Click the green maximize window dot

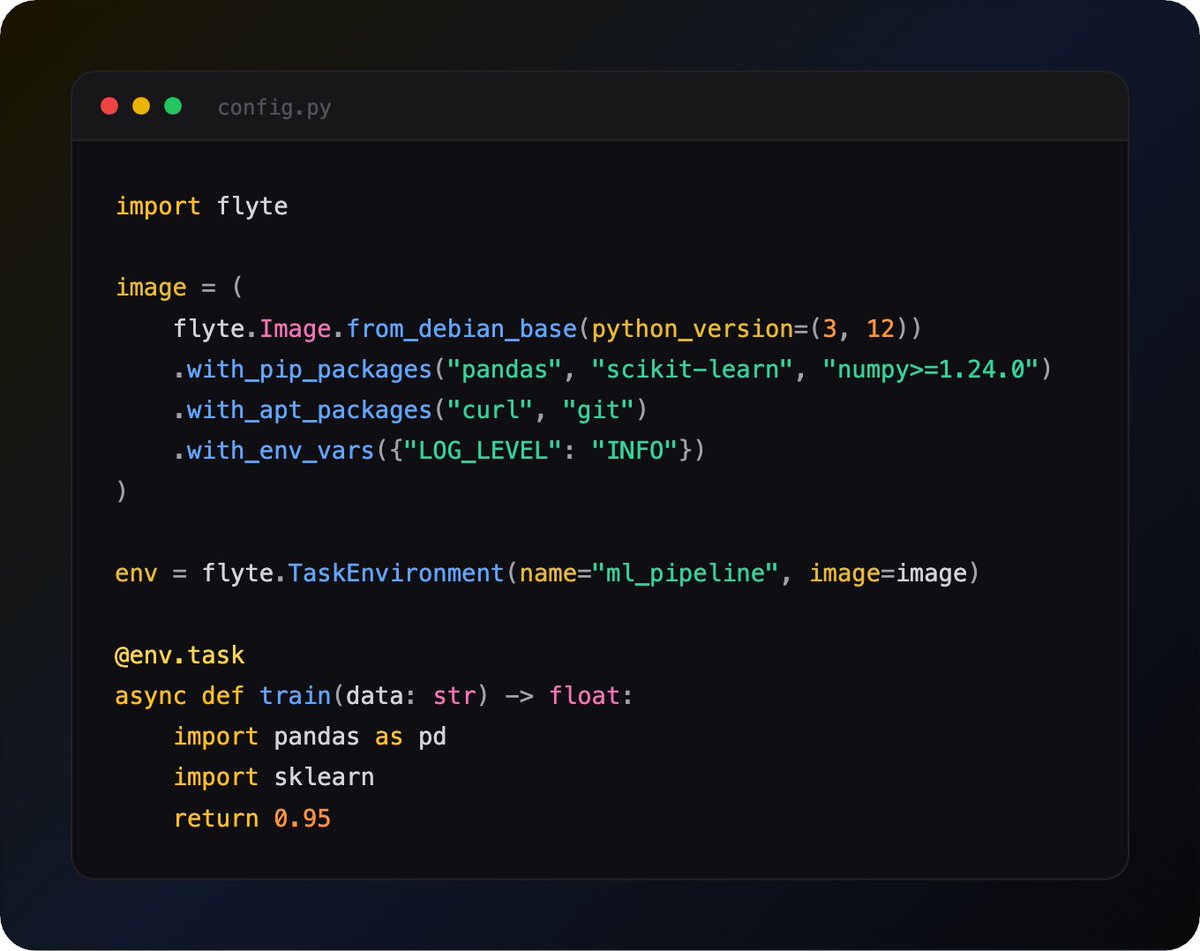[173, 106]
